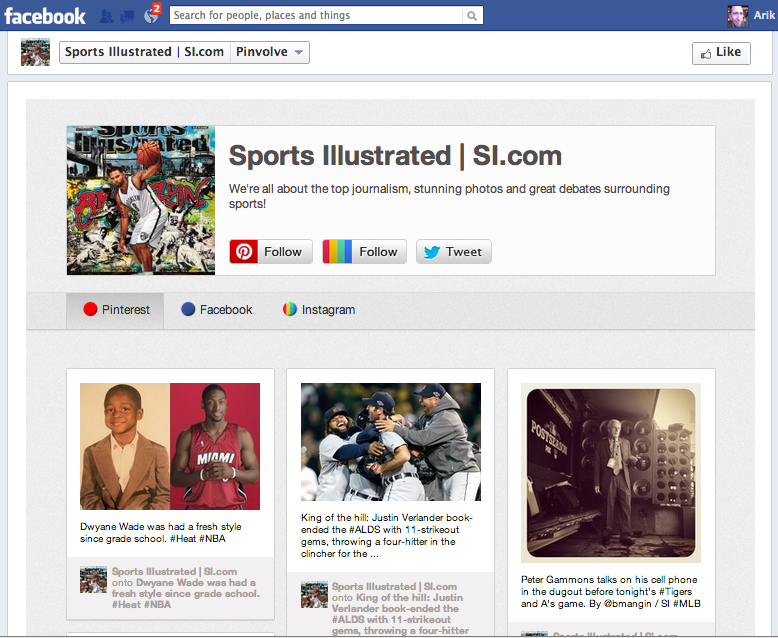This screenshot has width=778, height=638.
Task: Click Arik's profile picture in top bar
Action: (x=738, y=16)
